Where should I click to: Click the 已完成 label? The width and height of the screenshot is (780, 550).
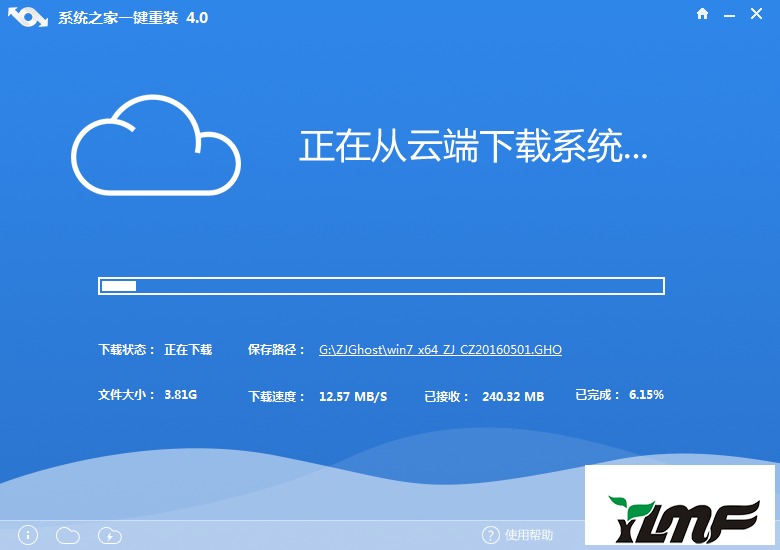coord(597,395)
